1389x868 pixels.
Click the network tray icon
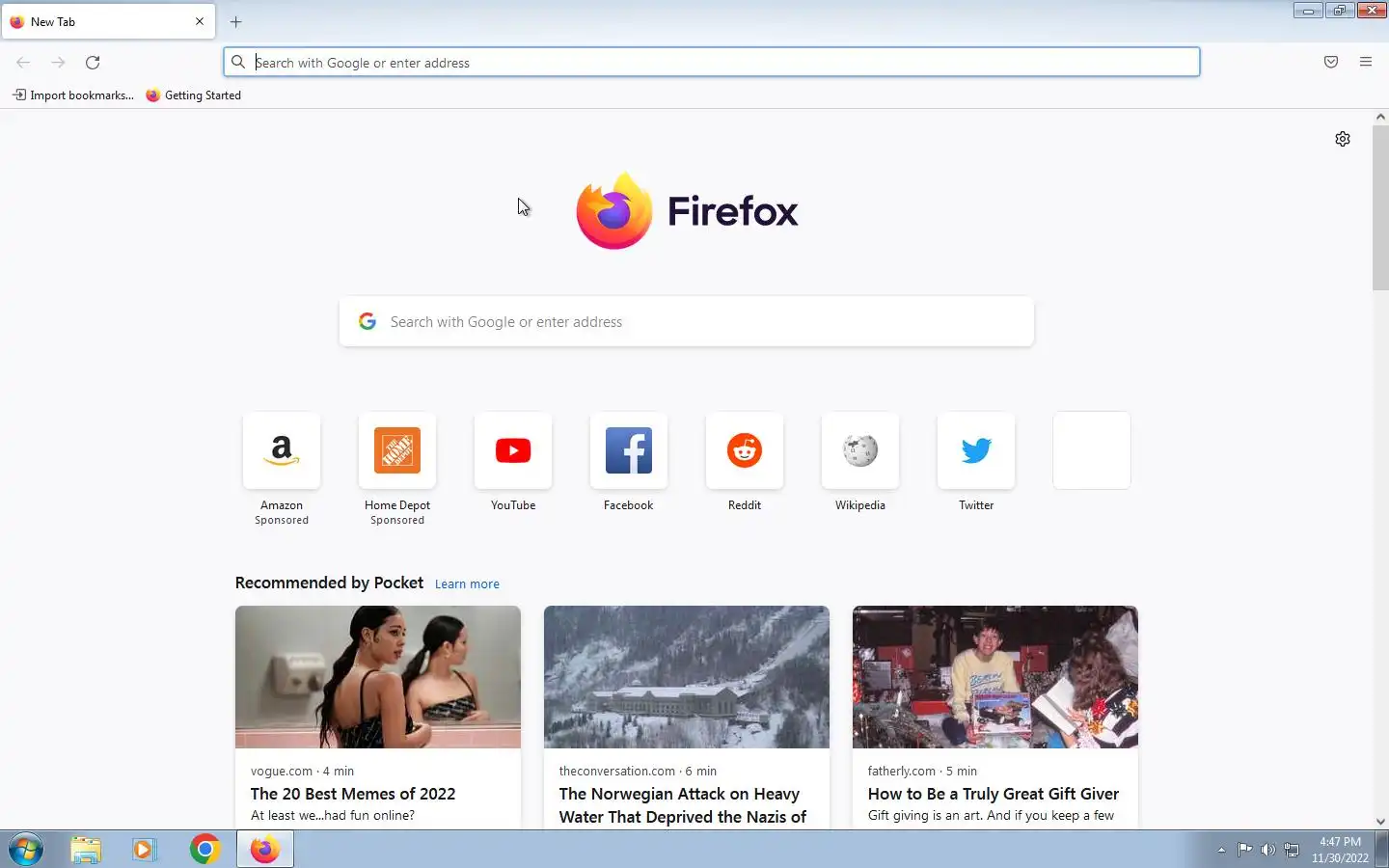[1292, 850]
